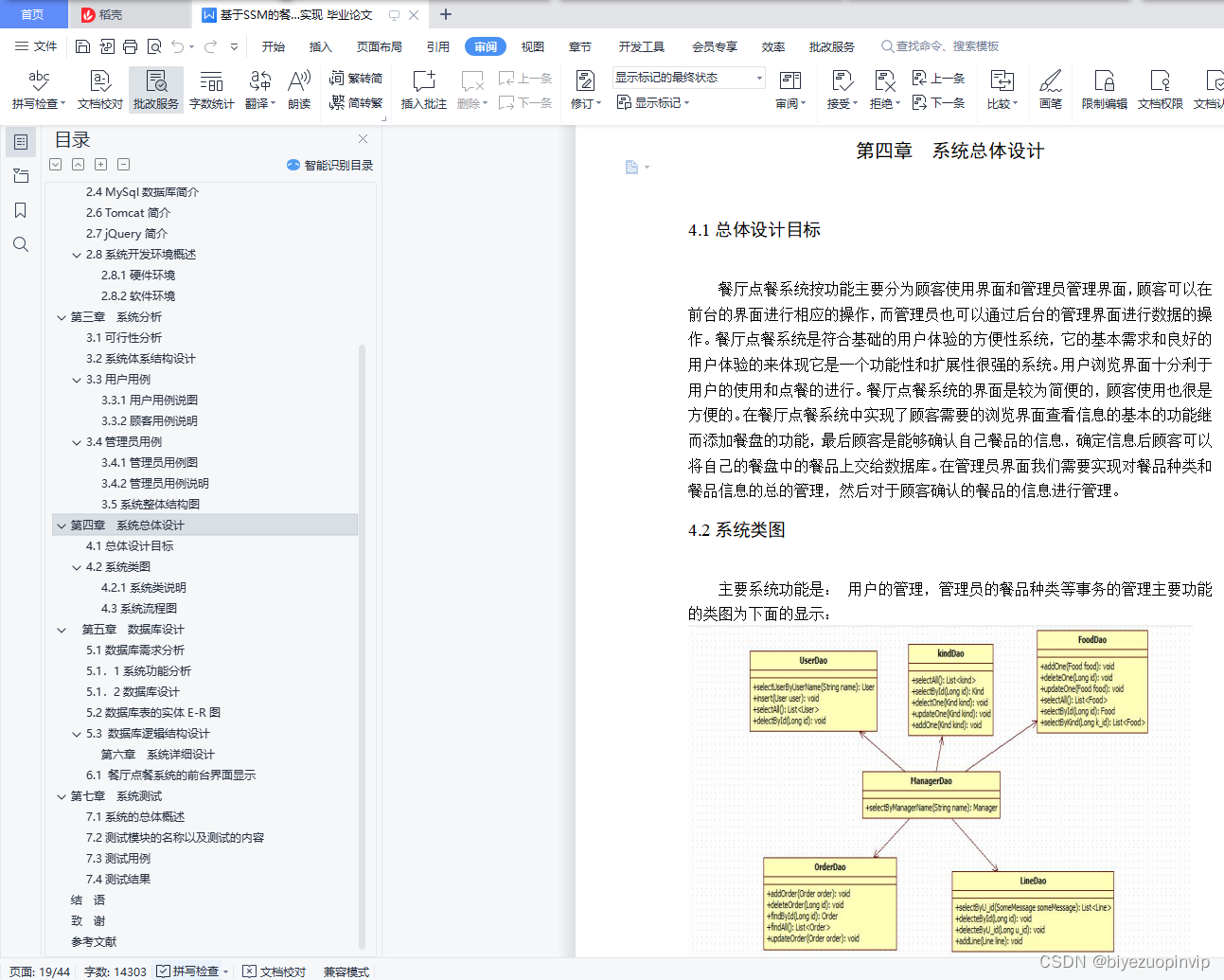Convert with 简转繁 button
The height and width of the screenshot is (980, 1224).
coord(356,102)
